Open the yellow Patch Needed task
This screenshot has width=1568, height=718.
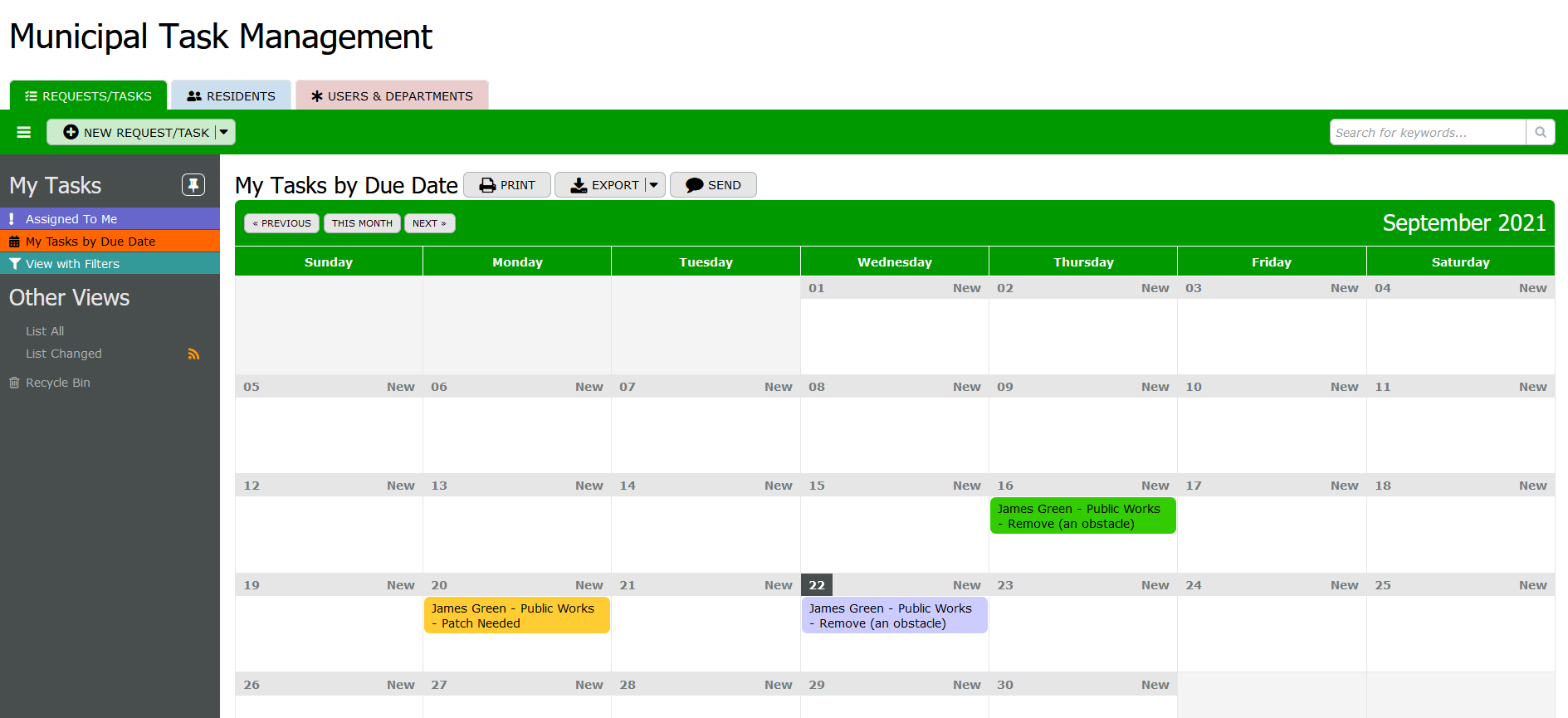pyautogui.click(x=516, y=616)
